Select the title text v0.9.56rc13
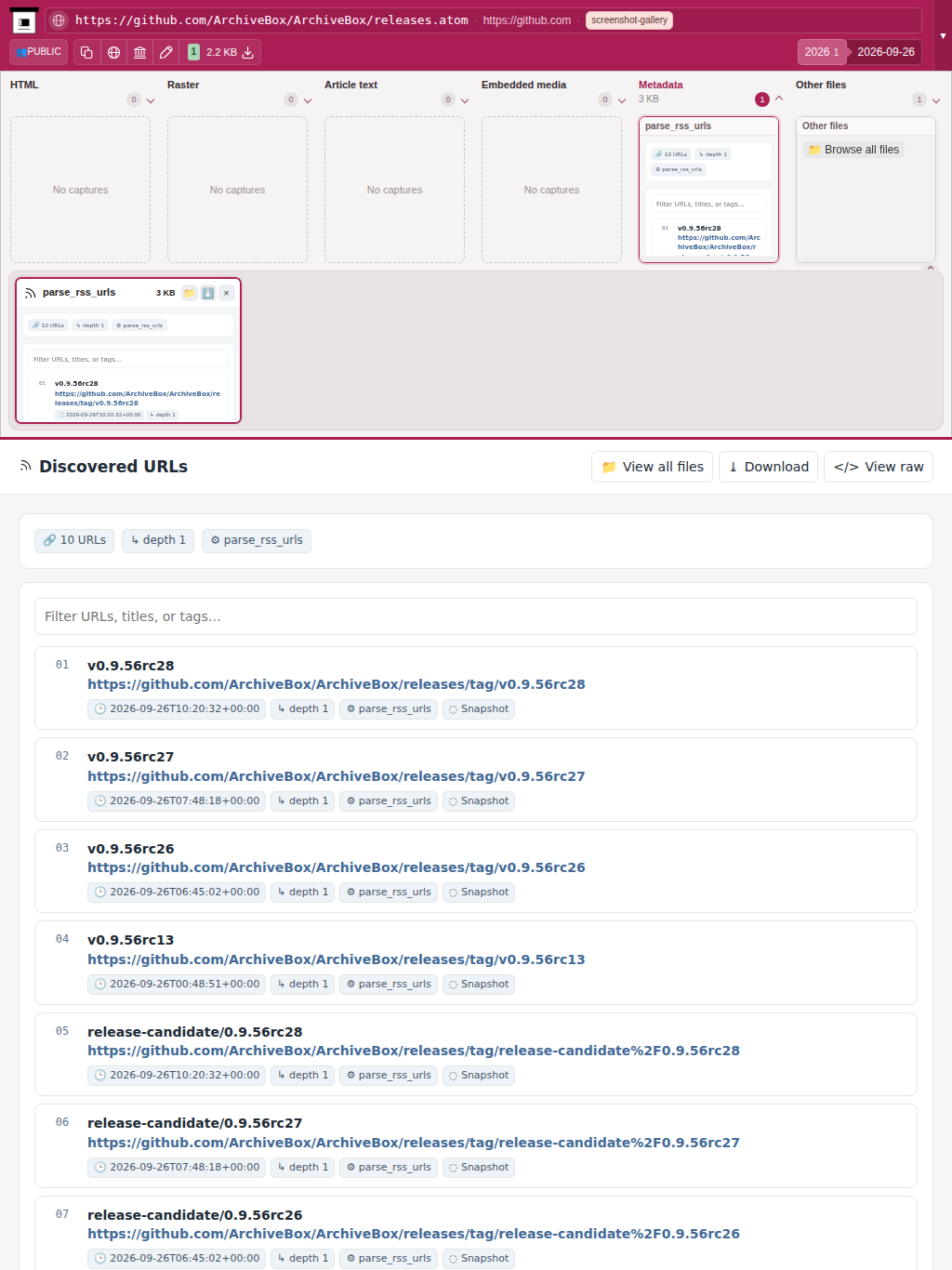 point(131,940)
